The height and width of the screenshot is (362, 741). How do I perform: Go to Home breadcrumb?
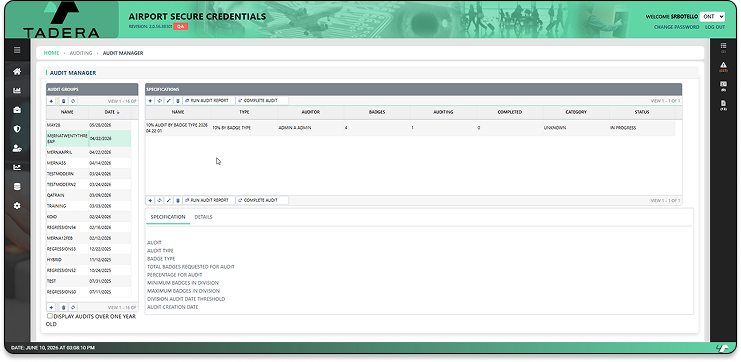pos(52,53)
